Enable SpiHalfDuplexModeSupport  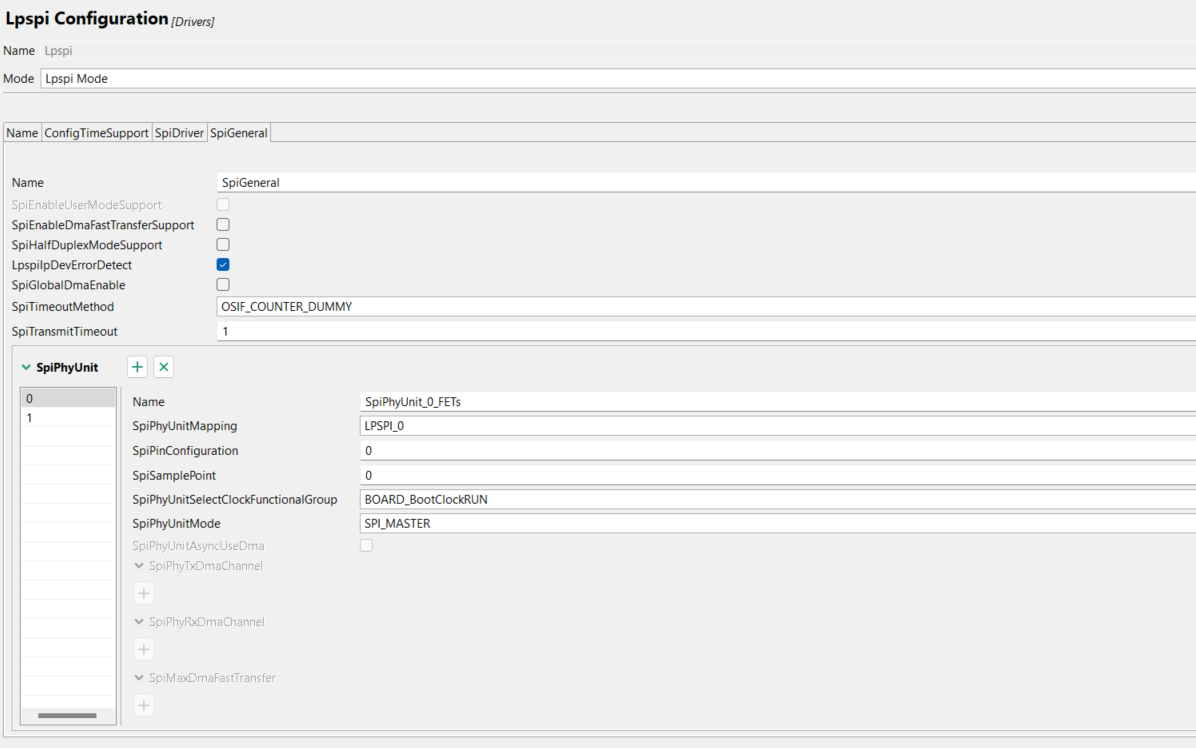[222, 244]
